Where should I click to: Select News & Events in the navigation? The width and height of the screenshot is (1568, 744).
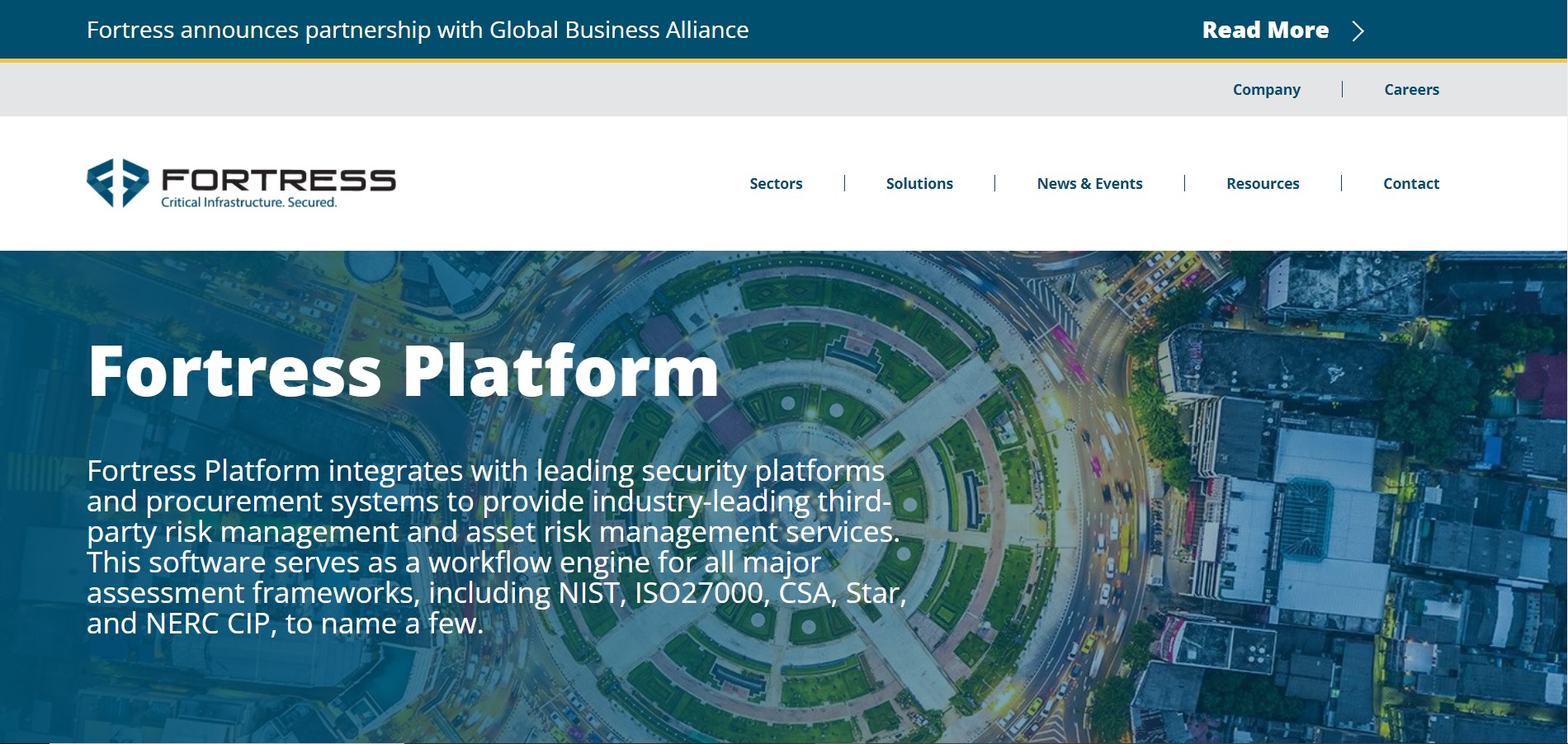(1089, 183)
